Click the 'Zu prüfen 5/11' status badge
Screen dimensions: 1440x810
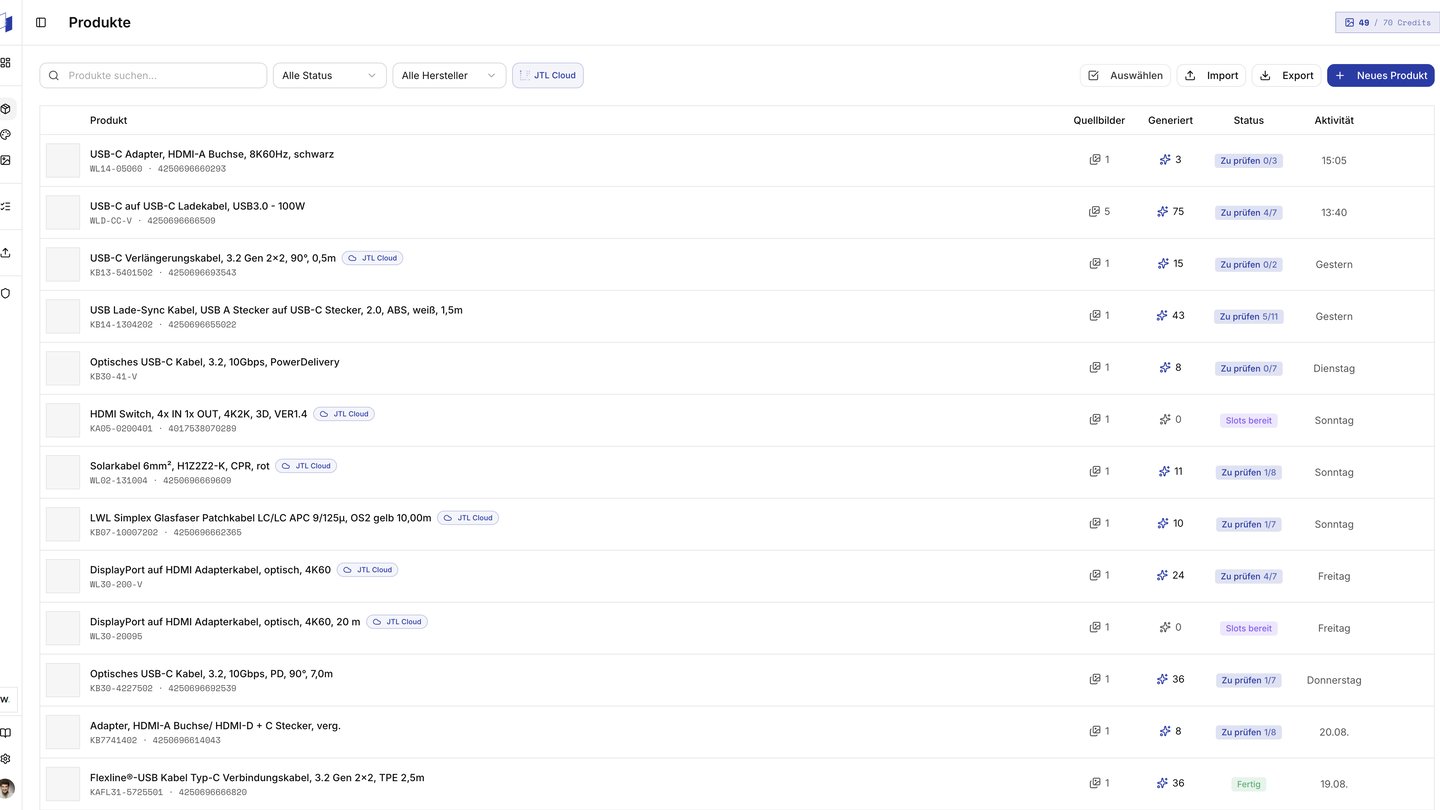coord(1249,316)
